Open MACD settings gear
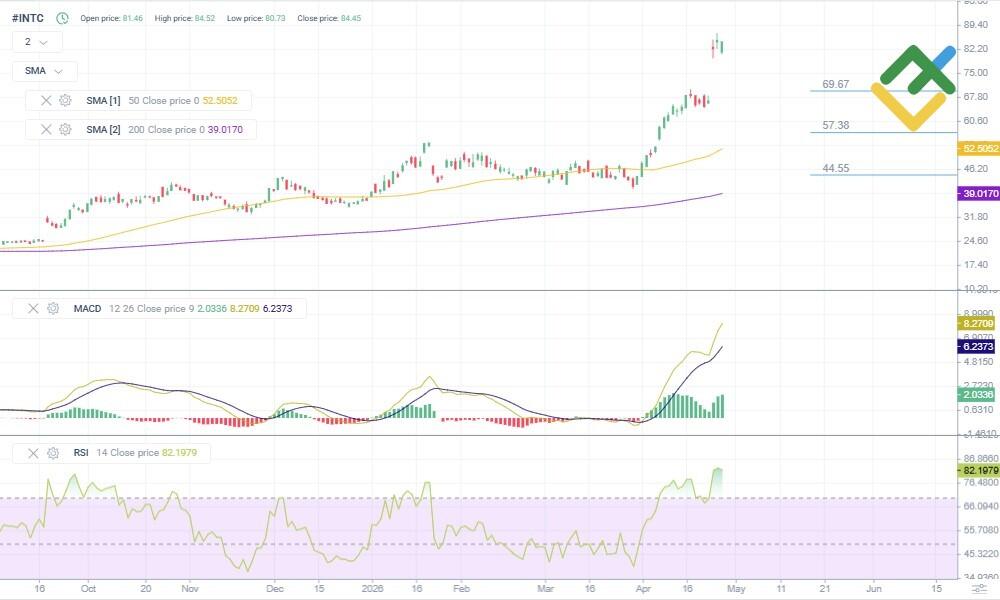Image resolution: width=1000 pixels, height=600 pixels. (x=53, y=309)
